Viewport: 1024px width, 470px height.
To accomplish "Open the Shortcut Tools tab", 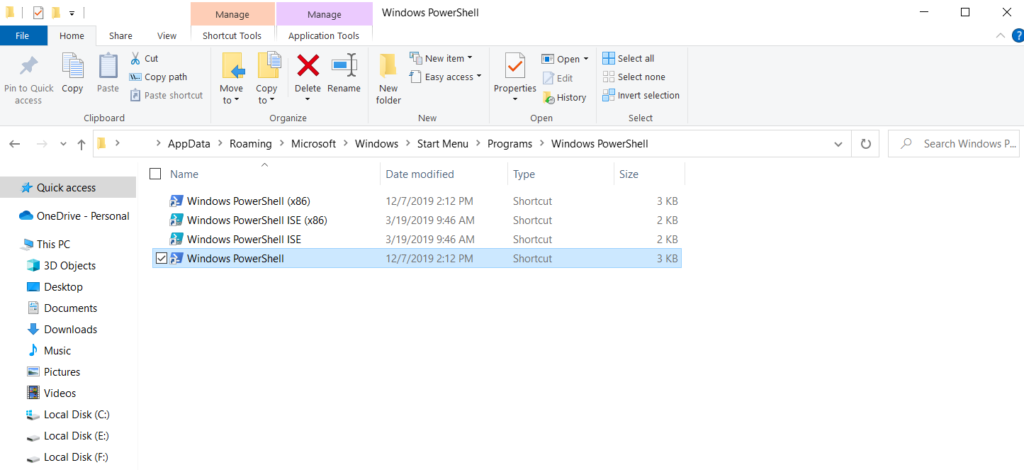I will (232, 36).
